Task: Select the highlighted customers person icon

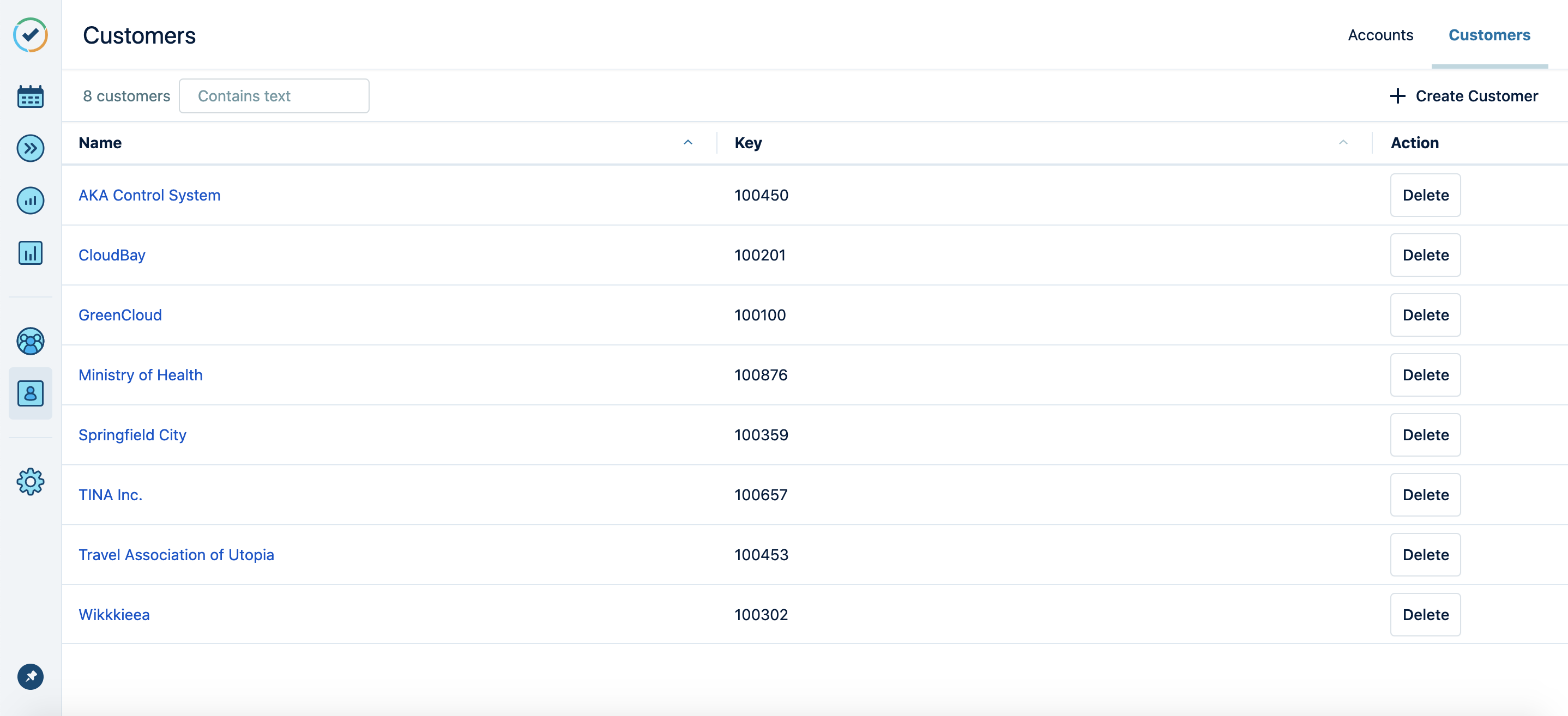Action: click(31, 393)
